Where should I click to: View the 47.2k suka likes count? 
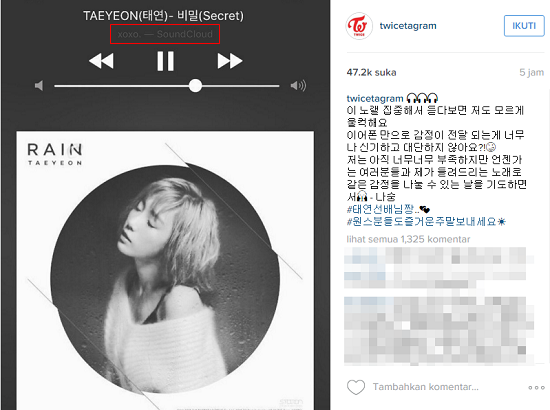(371, 73)
